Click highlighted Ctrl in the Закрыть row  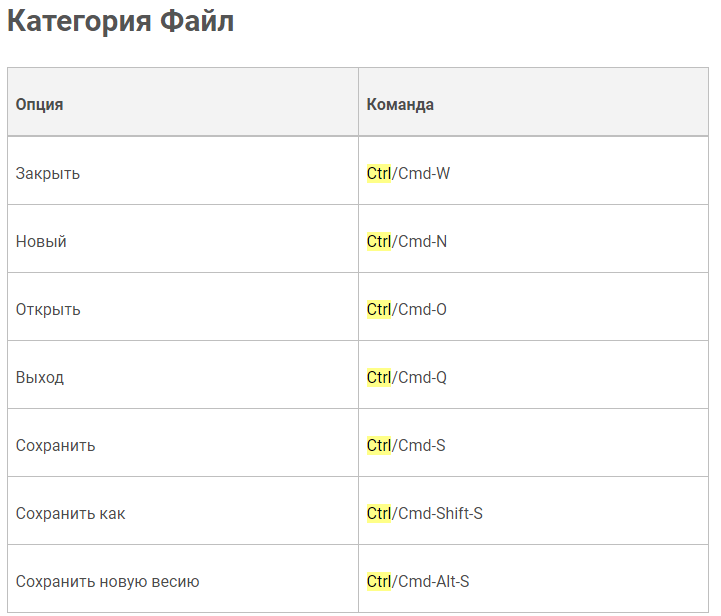pos(379,173)
